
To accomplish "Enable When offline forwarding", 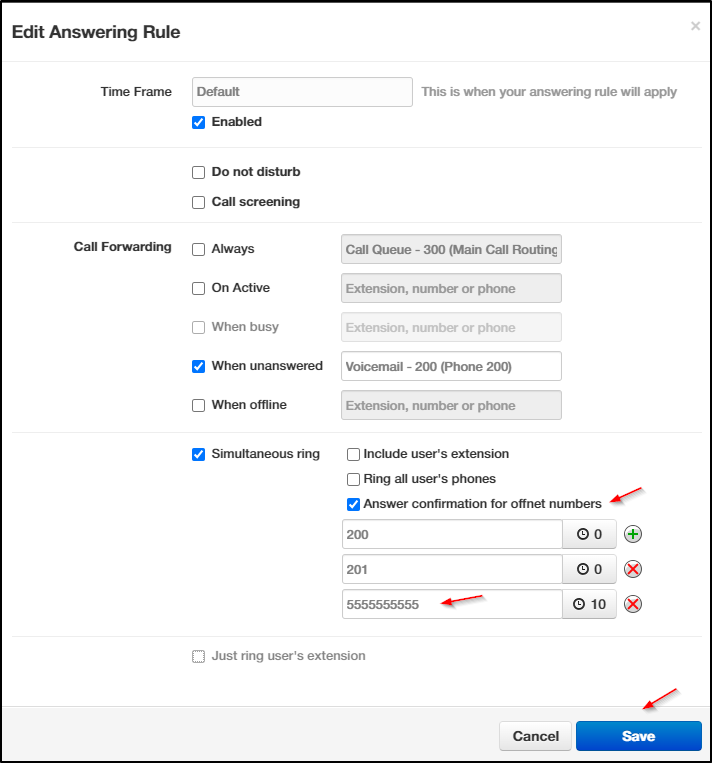I will (199, 405).
